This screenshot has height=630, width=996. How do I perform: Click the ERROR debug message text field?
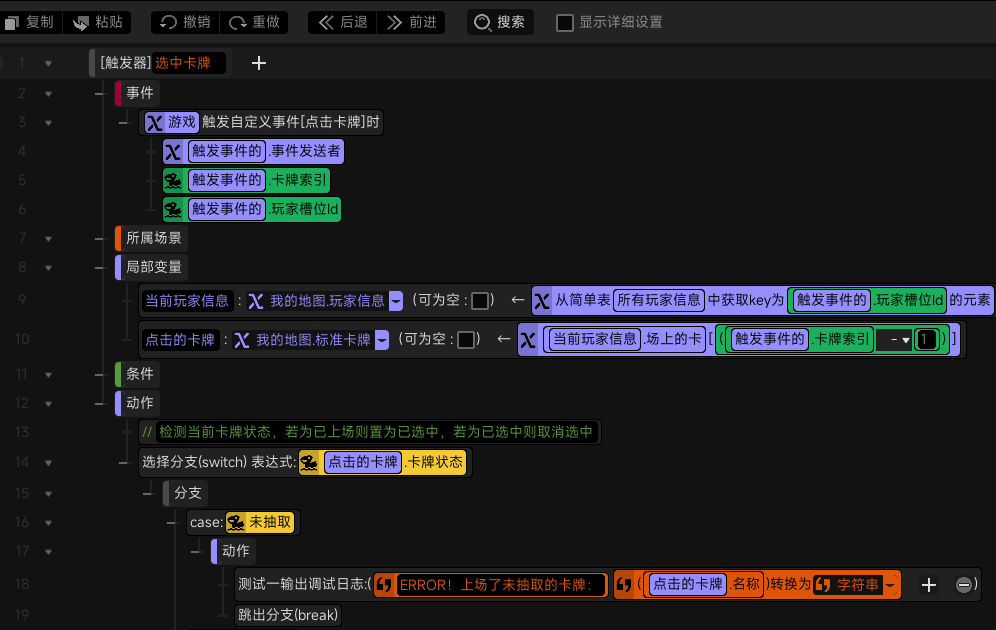point(500,585)
